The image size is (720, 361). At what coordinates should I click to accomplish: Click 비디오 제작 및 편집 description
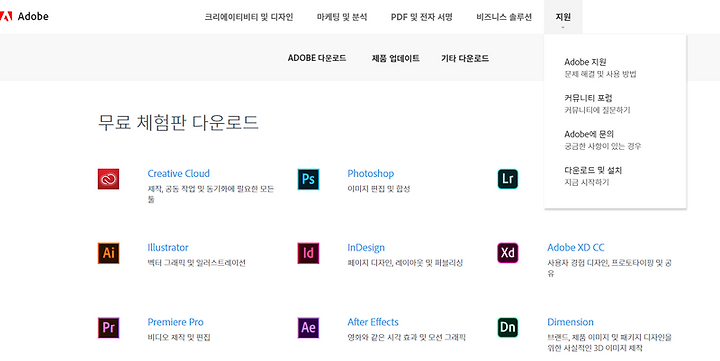pos(179,337)
